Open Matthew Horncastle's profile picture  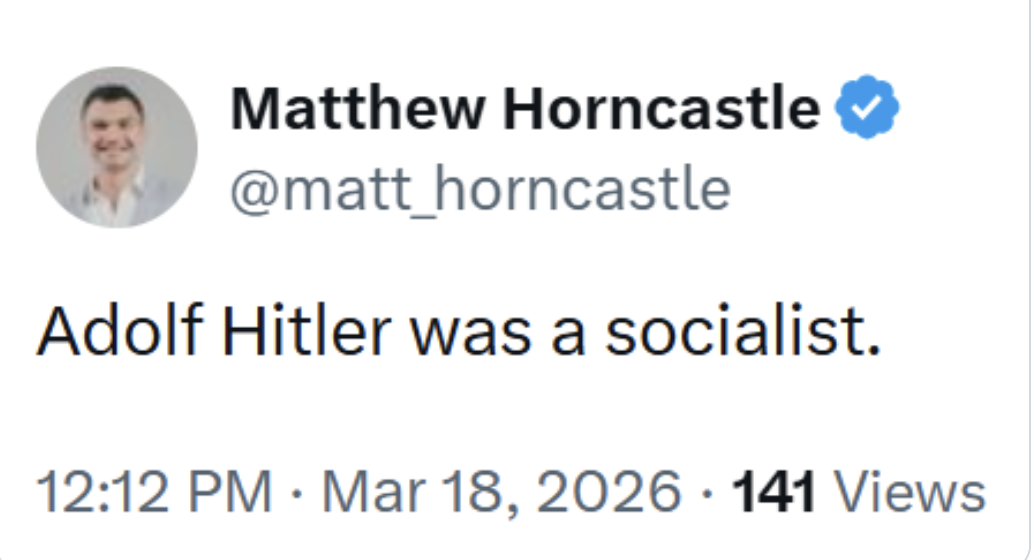pos(116,147)
